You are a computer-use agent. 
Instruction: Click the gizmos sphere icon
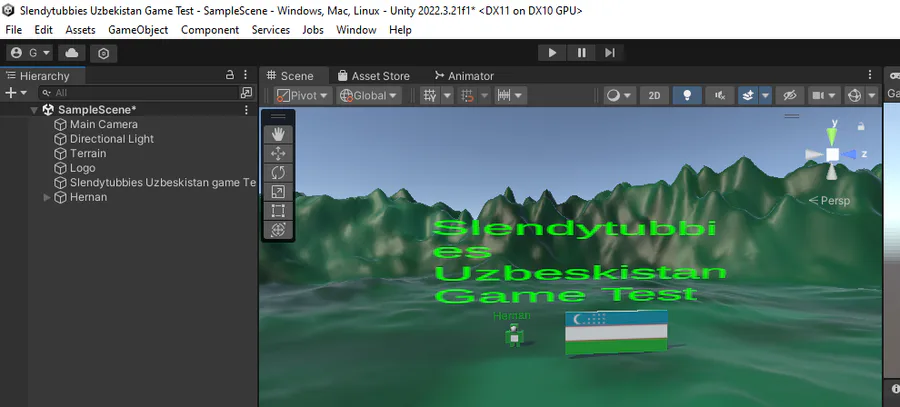pos(855,95)
